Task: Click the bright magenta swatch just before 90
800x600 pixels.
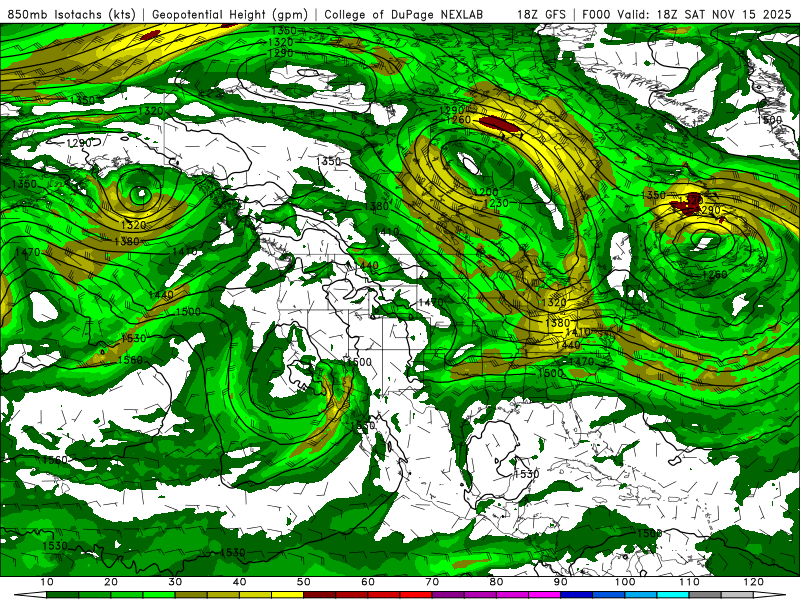Action: point(544,595)
